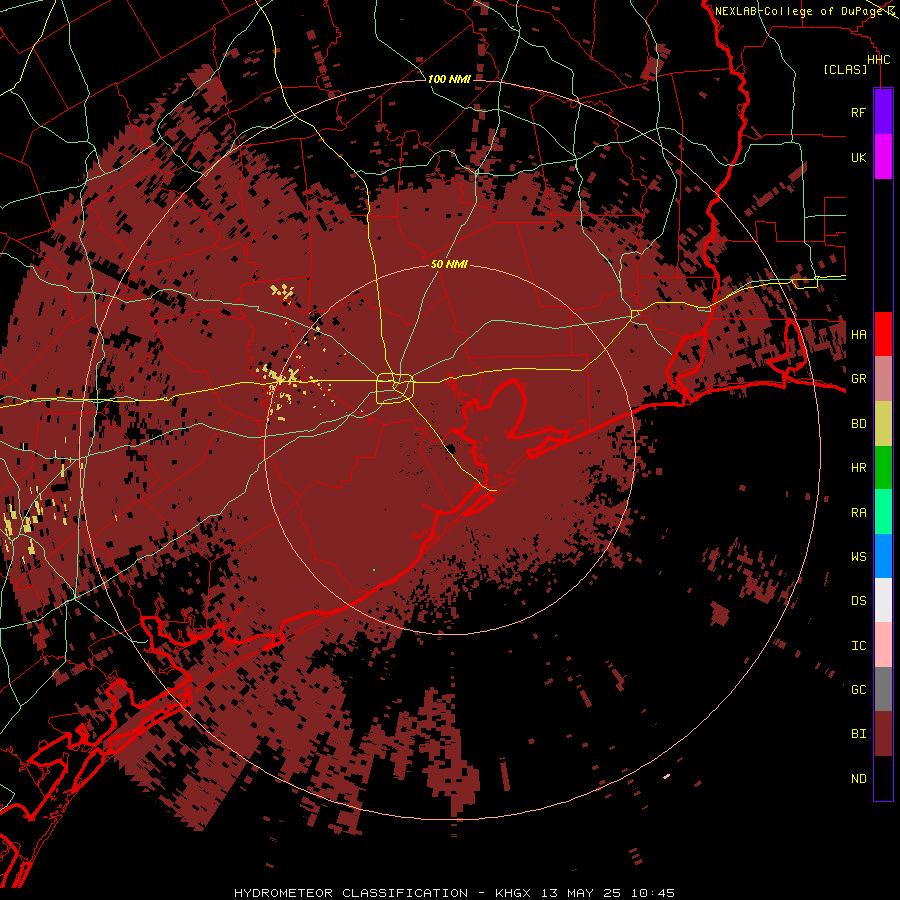This screenshot has width=900, height=900.
Task: Click the blue WS legend swatch
Action: tap(883, 556)
